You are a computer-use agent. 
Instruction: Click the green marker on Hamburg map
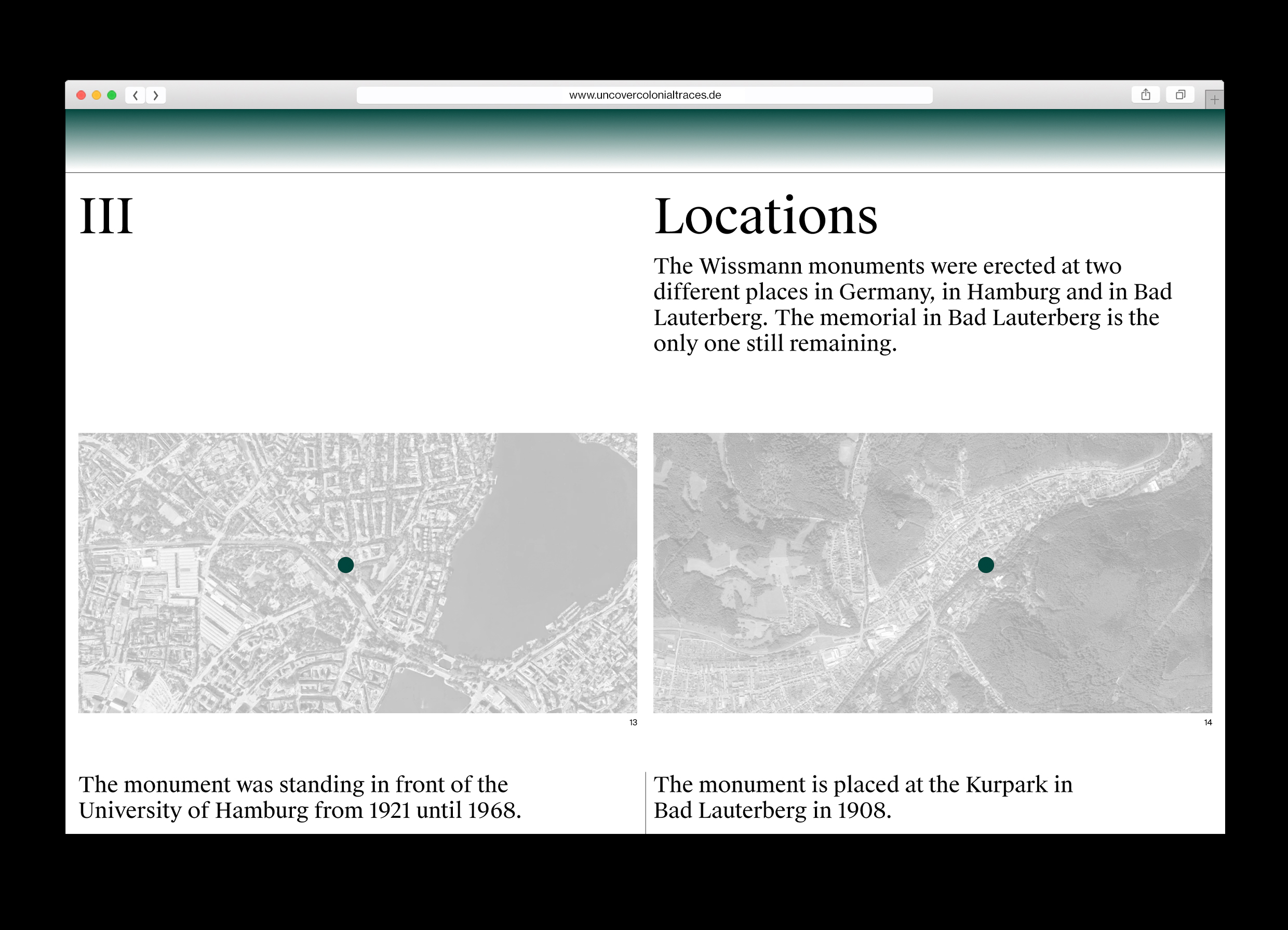[x=345, y=565]
